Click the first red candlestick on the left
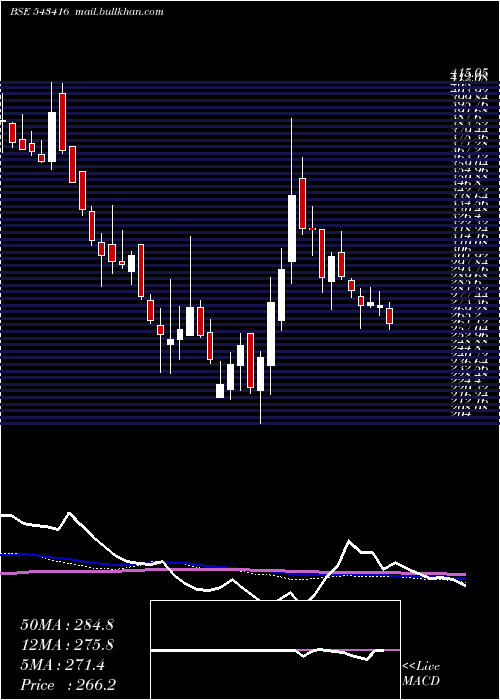 (x=12, y=133)
